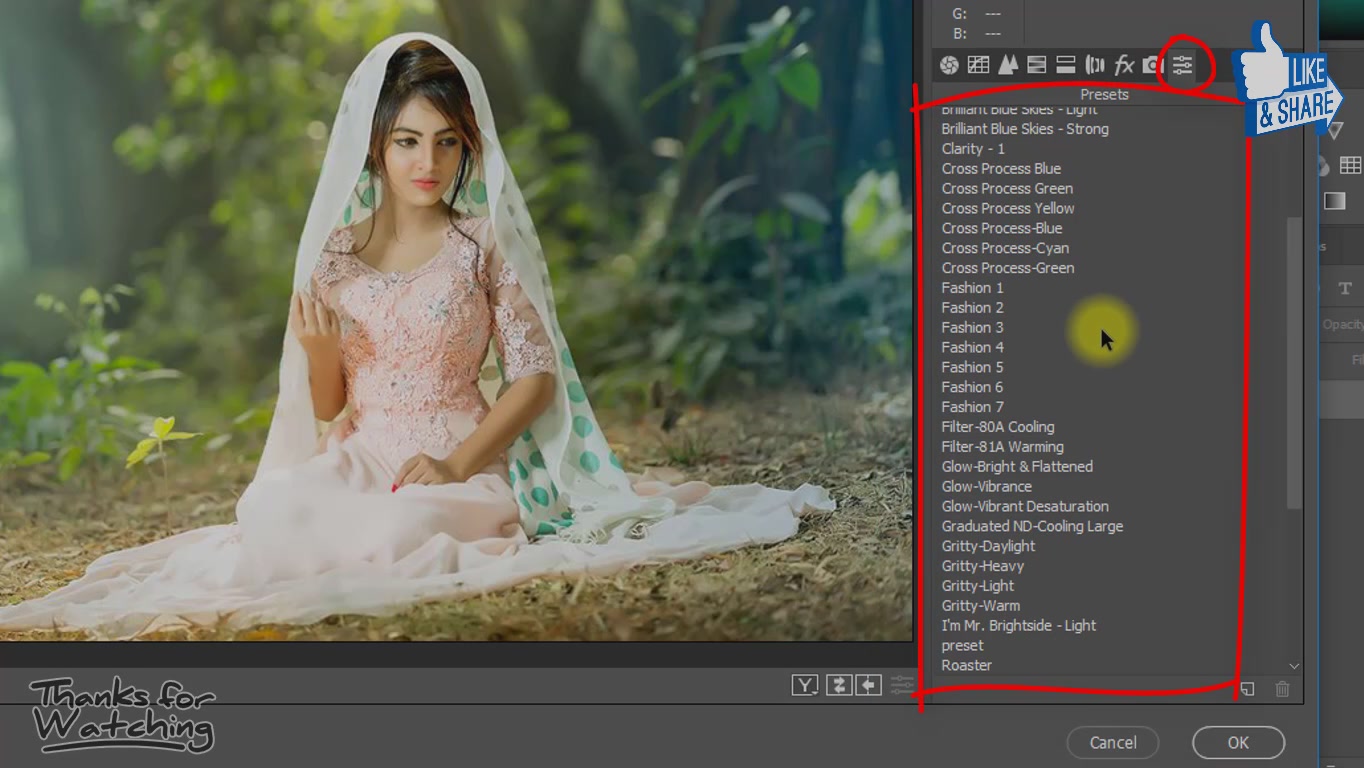This screenshot has height=768, width=1364.
Task: Open the Tone Curve panel icon
Action: [978, 65]
